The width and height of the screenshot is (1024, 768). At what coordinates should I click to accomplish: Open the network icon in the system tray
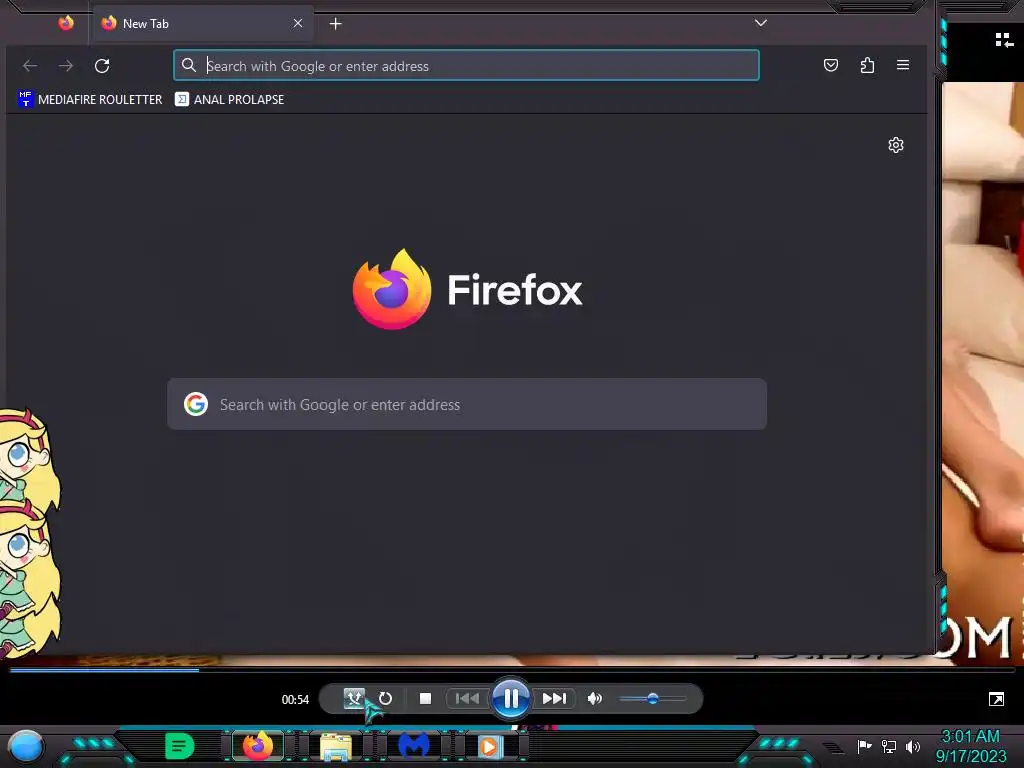pos(889,746)
